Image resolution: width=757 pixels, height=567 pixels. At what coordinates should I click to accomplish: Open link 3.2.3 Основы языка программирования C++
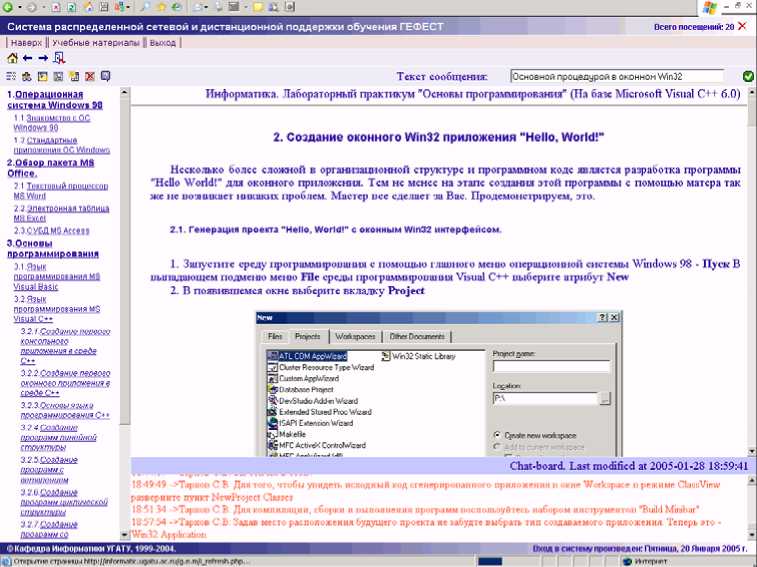click(65, 410)
